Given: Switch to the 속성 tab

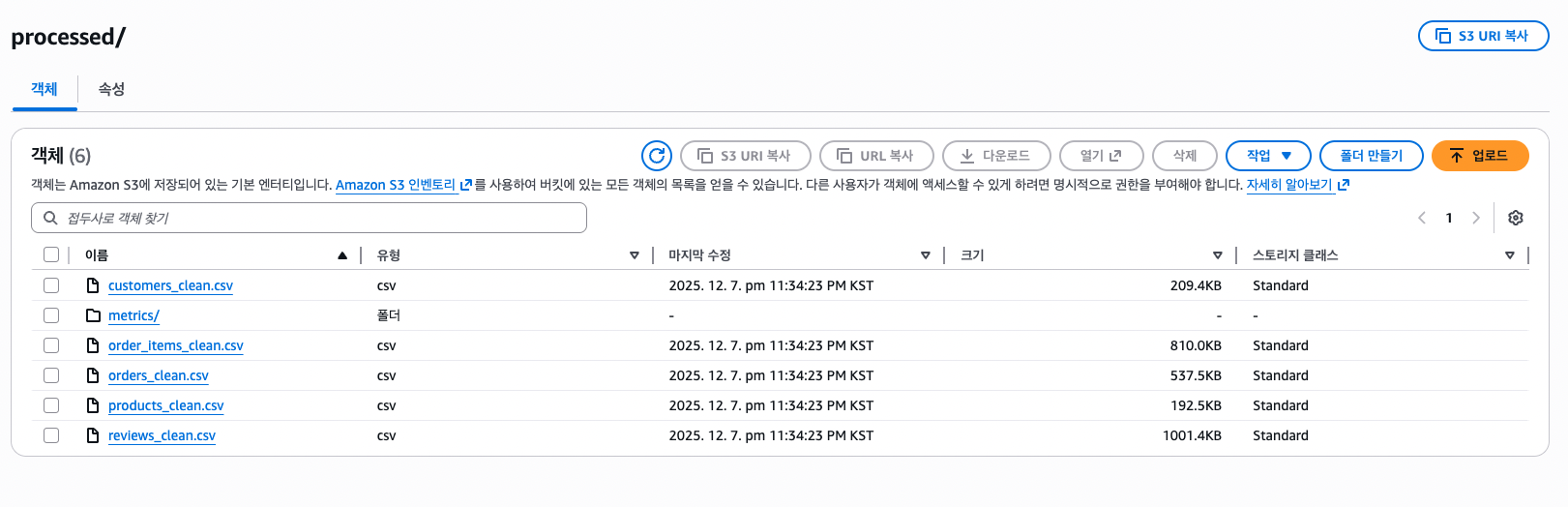Looking at the screenshot, I should [111, 89].
